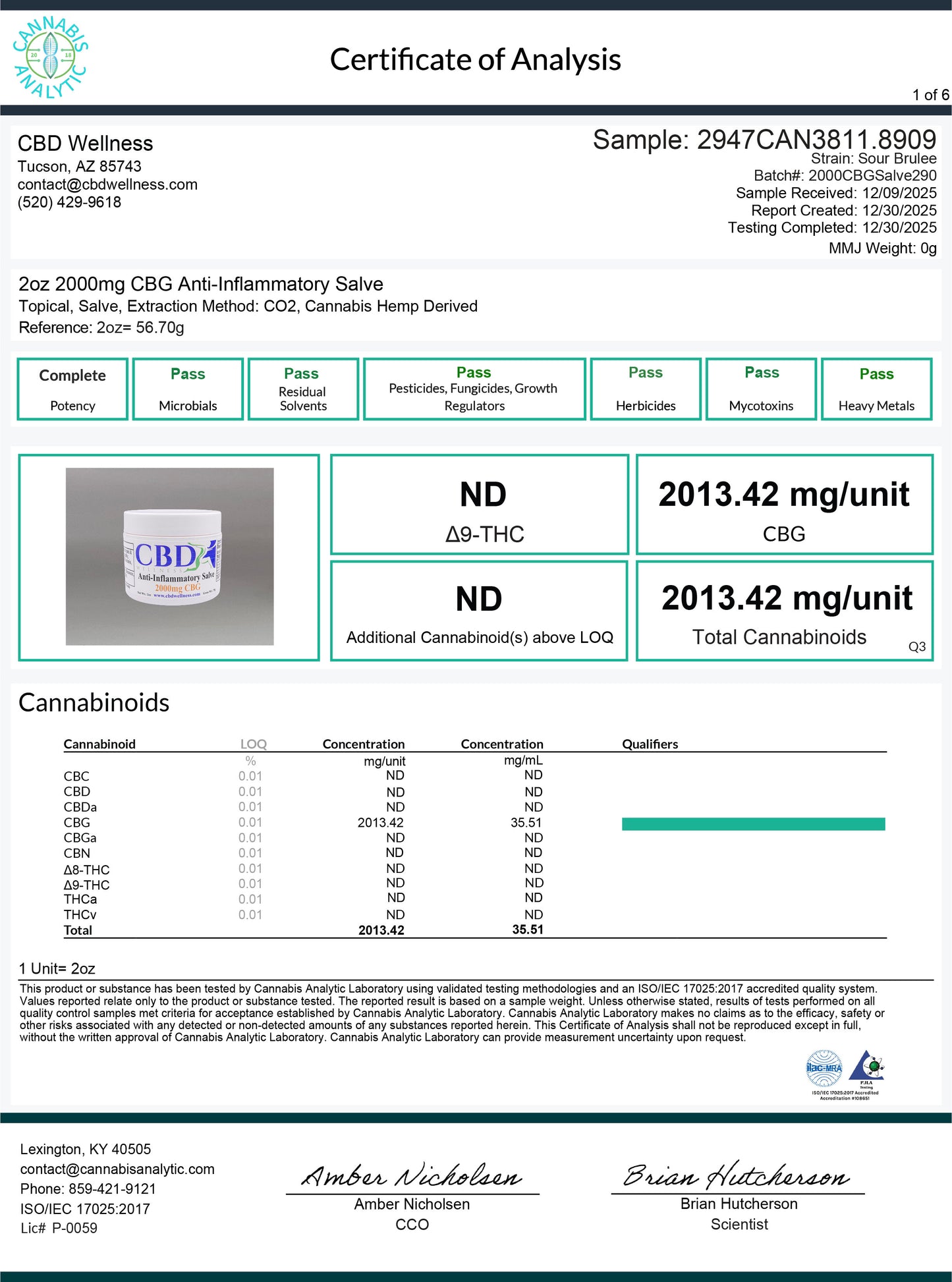
Task: Click the 'MMJ Weight: 0g' text
Action: click(x=883, y=248)
